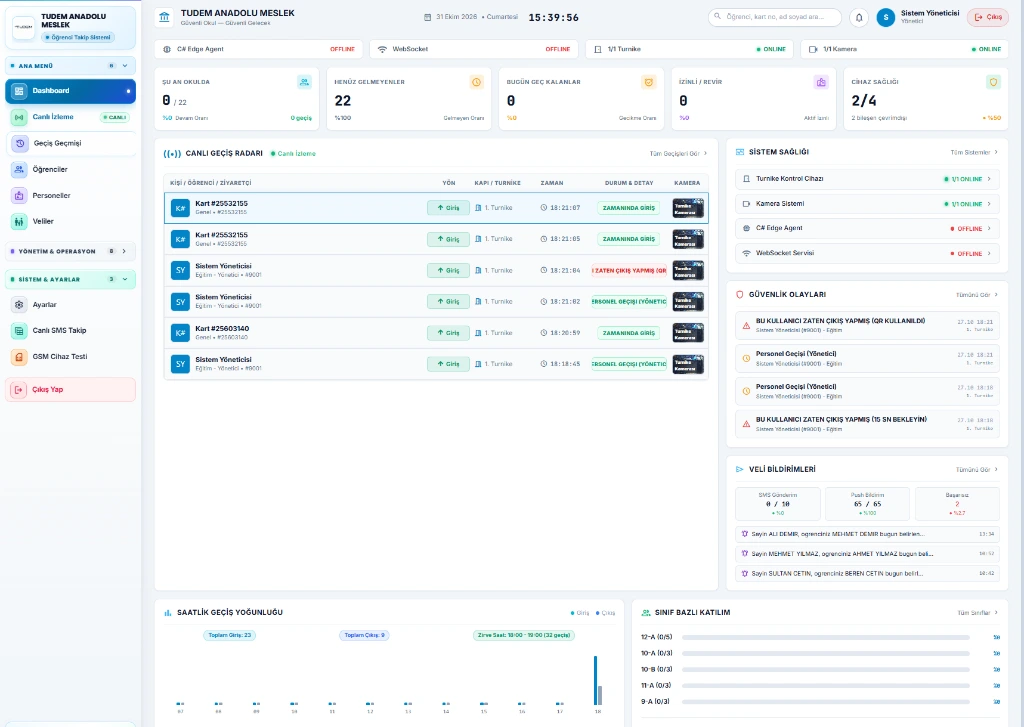The image size is (1024, 727).
Task: Click the 10-B class attendance progress bar
Action: pos(825,670)
